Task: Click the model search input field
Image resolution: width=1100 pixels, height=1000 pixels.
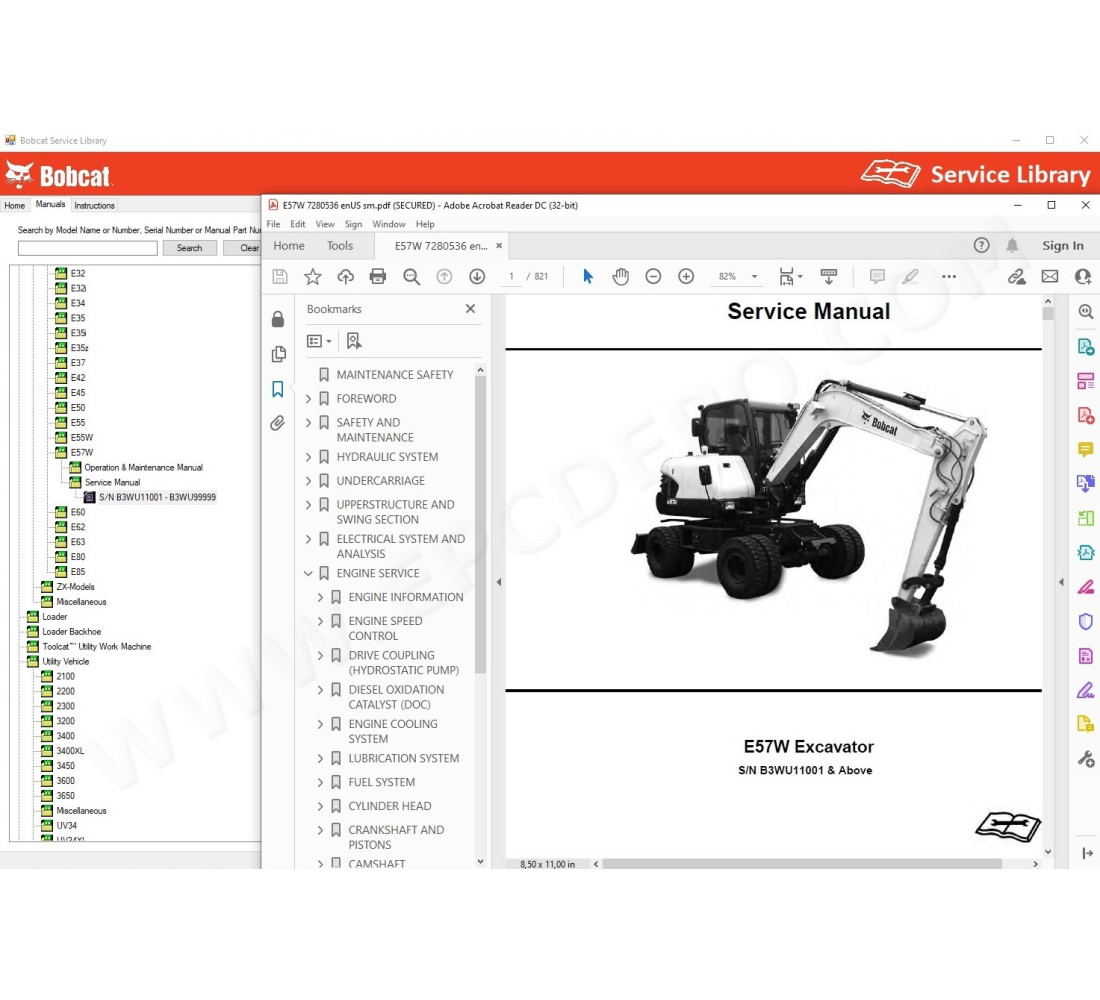Action: [x=88, y=248]
